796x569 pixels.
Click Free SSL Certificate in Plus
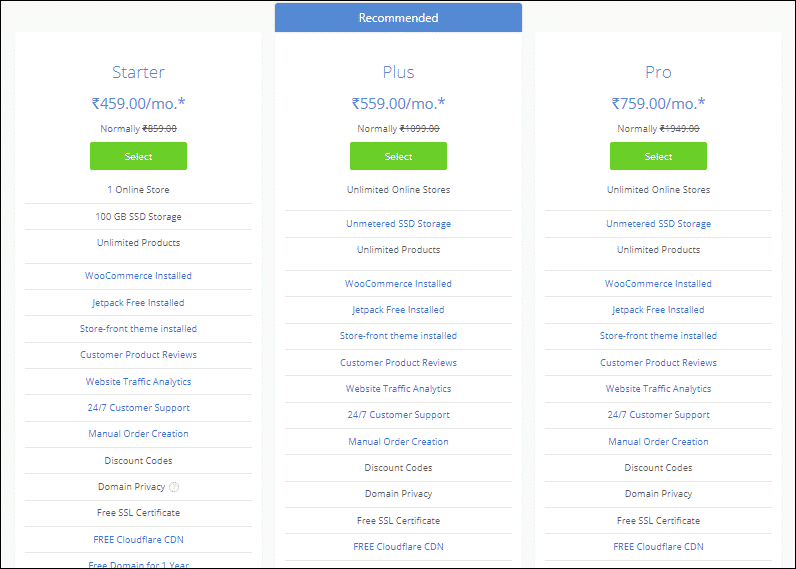point(399,521)
